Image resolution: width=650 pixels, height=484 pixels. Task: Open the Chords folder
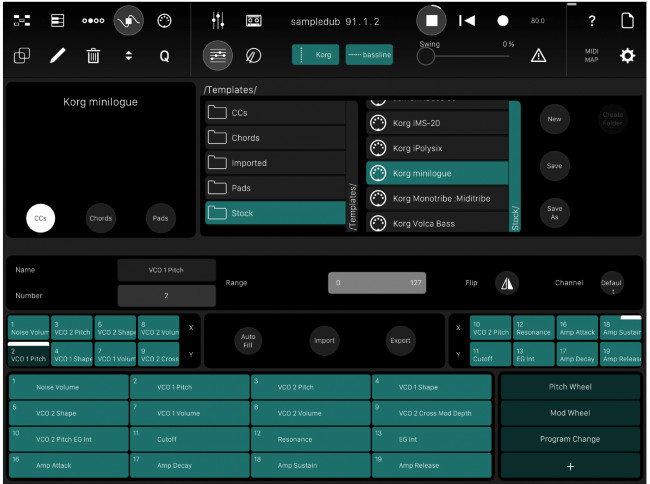point(275,138)
